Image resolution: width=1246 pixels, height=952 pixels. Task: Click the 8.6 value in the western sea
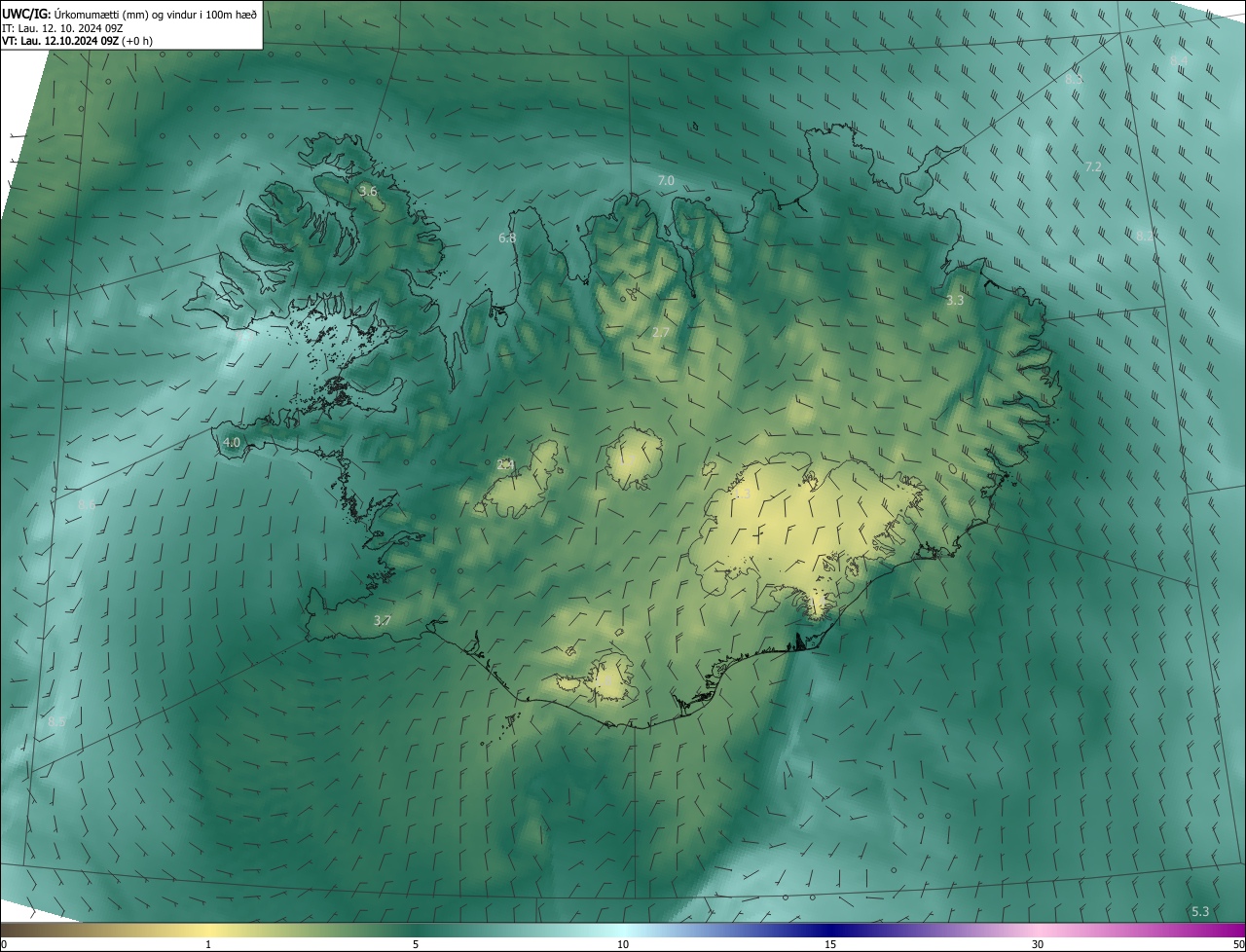tap(87, 504)
